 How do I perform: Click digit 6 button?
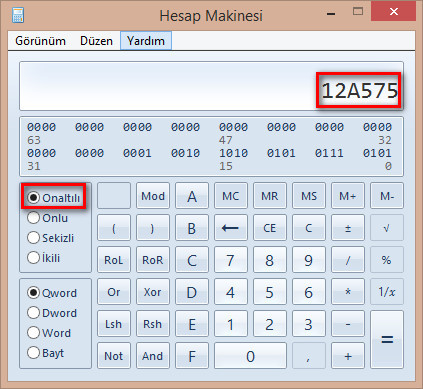tap(309, 292)
